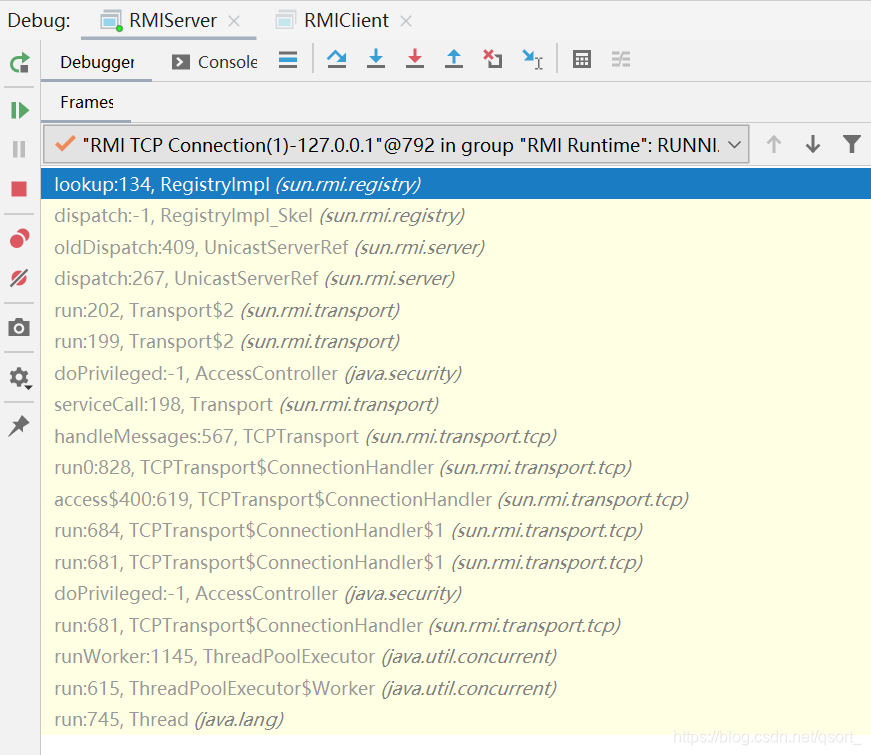Click the Step Over icon

pyautogui.click(x=337, y=59)
